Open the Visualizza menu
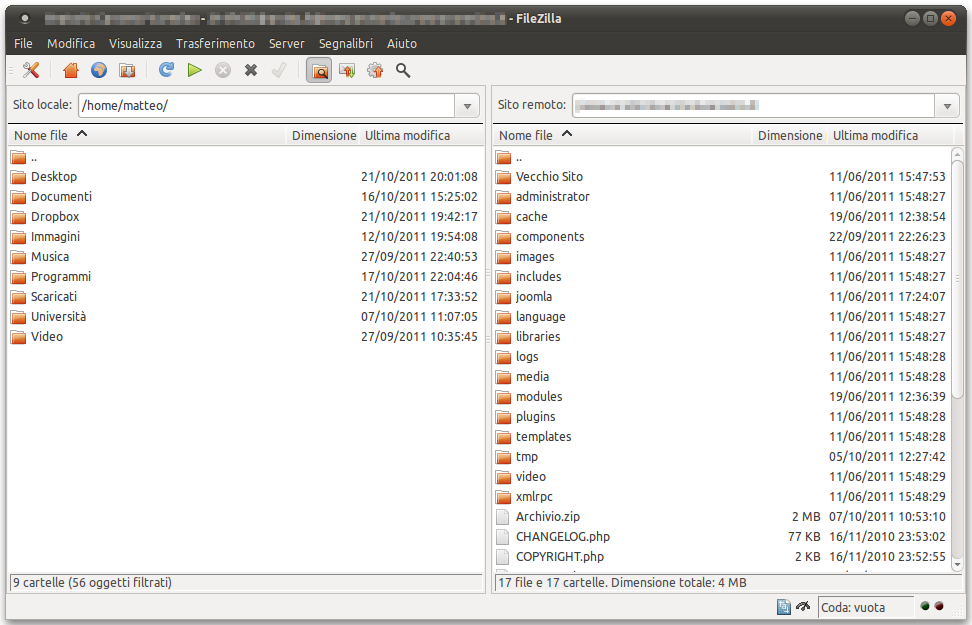The width and height of the screenshot is (972, 625). [135, 43]
